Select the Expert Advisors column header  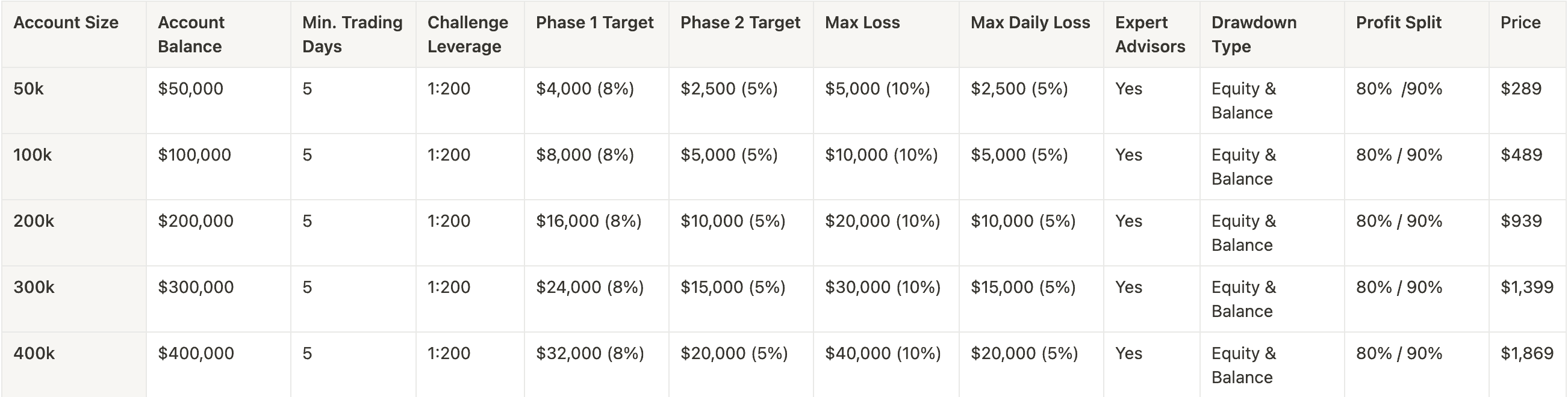pyautogui.click(x=1150, y=35)
